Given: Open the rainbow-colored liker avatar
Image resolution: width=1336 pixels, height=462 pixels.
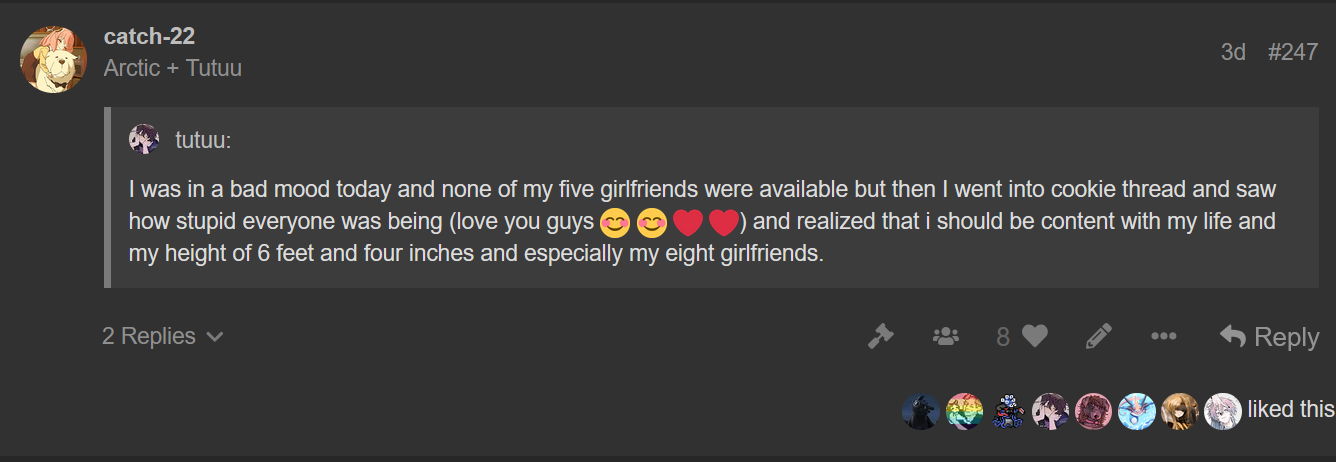Looking at the screenshot, I should (964, 411).
